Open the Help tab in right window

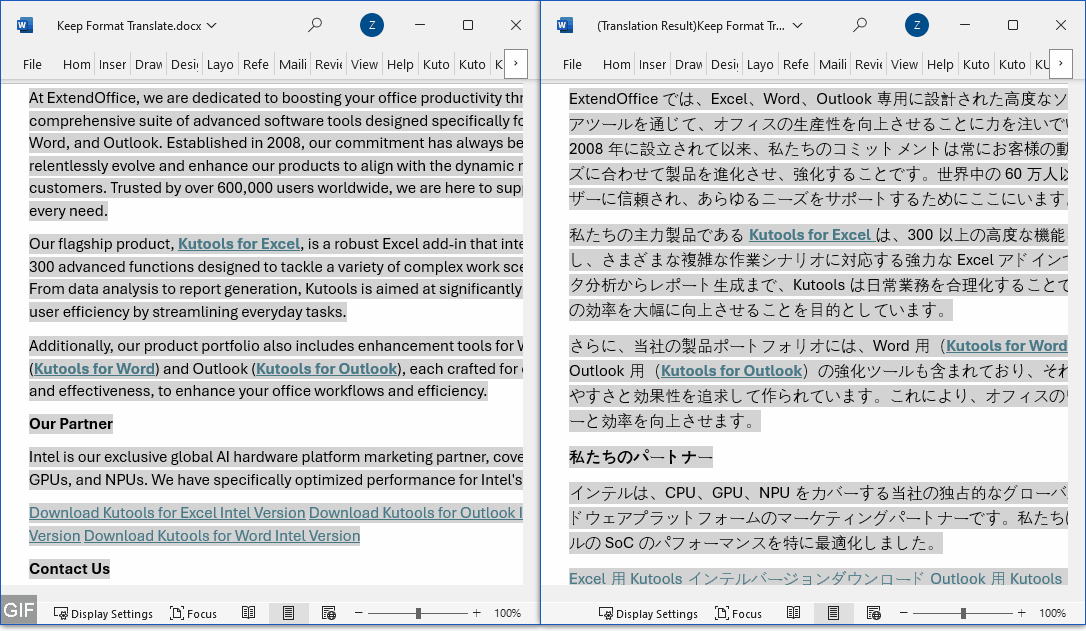[941, 64]
